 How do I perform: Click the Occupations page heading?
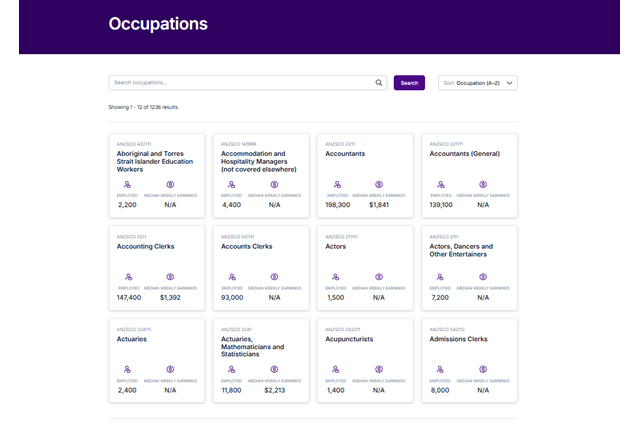click(x=158, y=24)
